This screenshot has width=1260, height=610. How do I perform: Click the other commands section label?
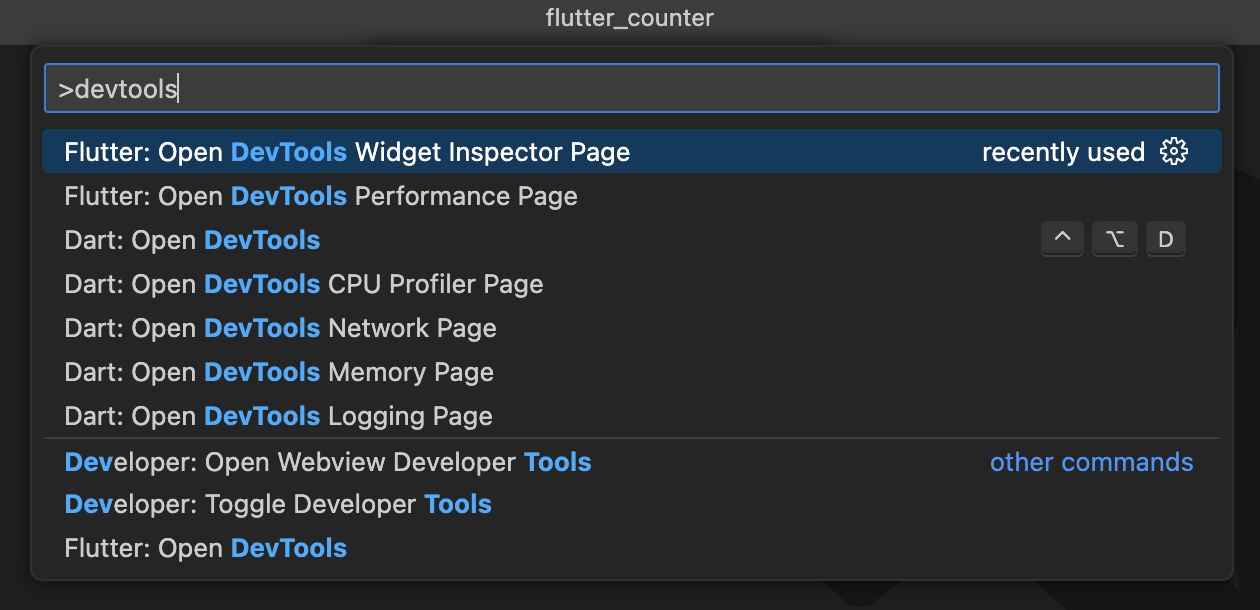[x=1091, y=462]
